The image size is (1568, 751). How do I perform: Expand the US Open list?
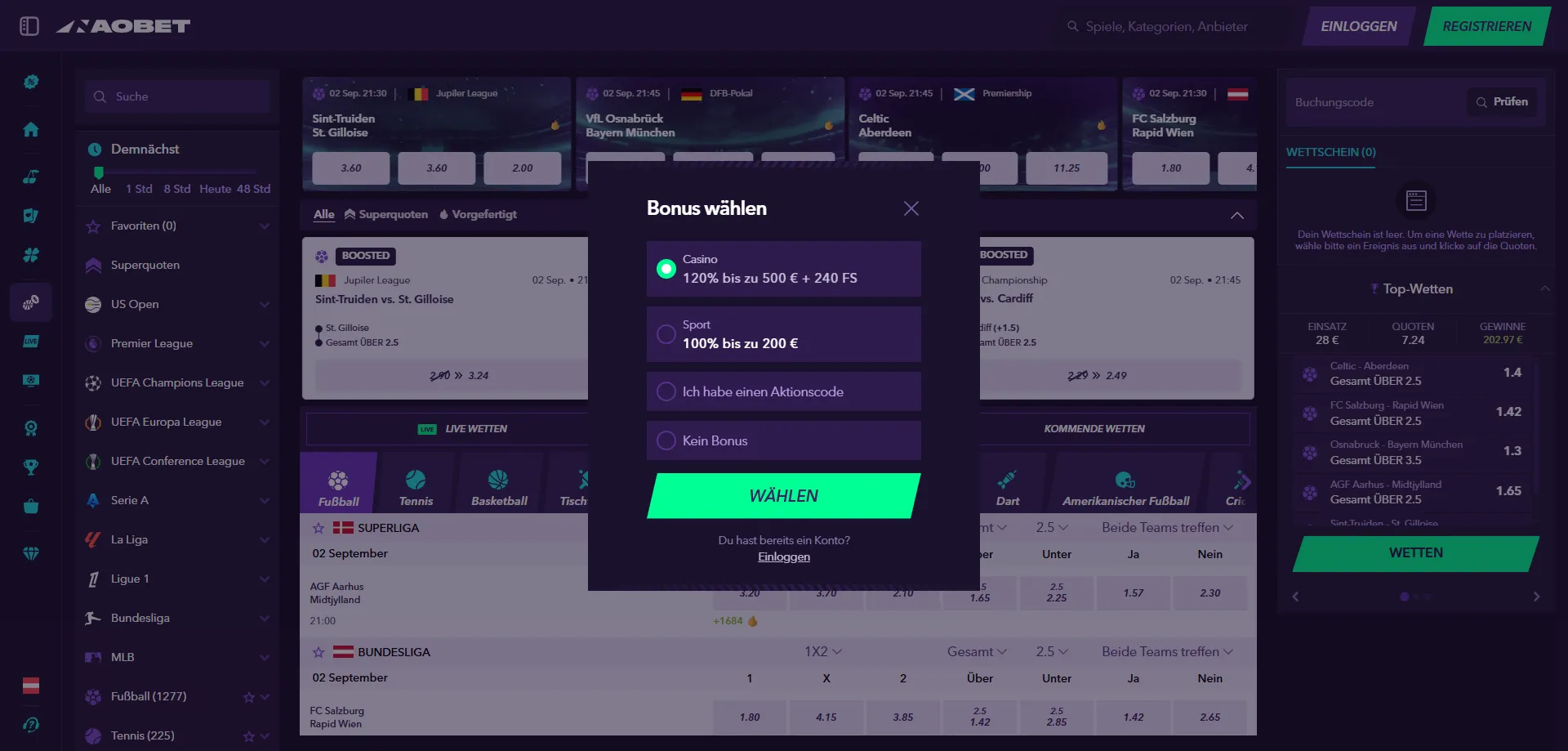tap(265, 304)
